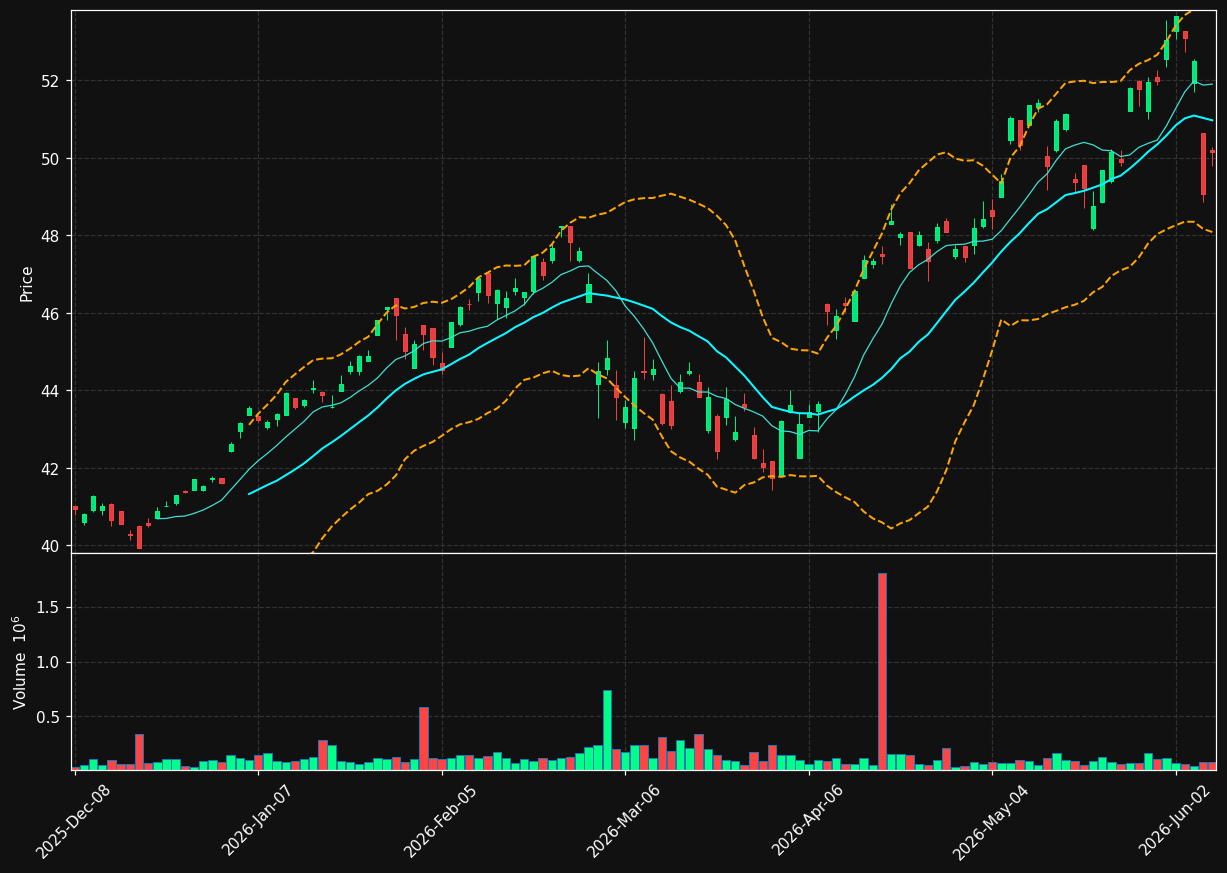Click the 0.5 volume tick label
The height and width of the screenshot is (873, 1227).
click(50, 718)
